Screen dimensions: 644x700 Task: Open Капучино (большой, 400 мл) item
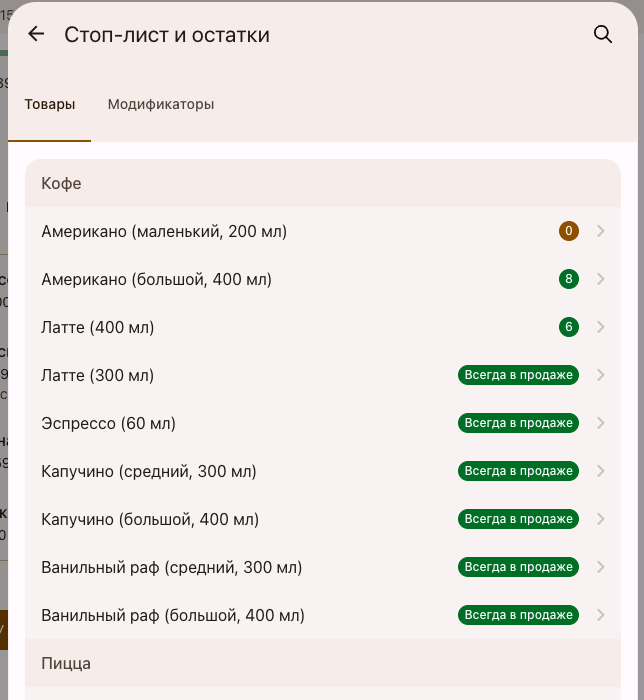[323, 519]
